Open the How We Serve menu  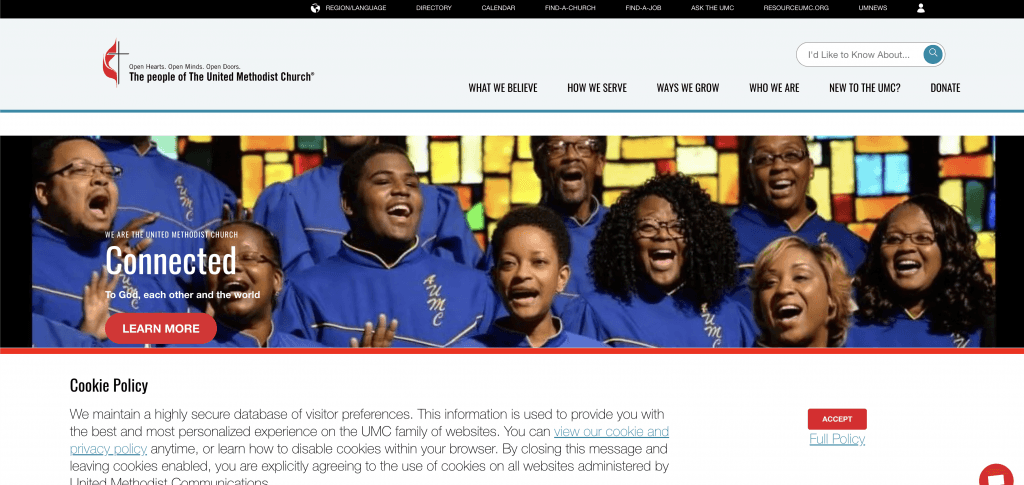point(597,87)
